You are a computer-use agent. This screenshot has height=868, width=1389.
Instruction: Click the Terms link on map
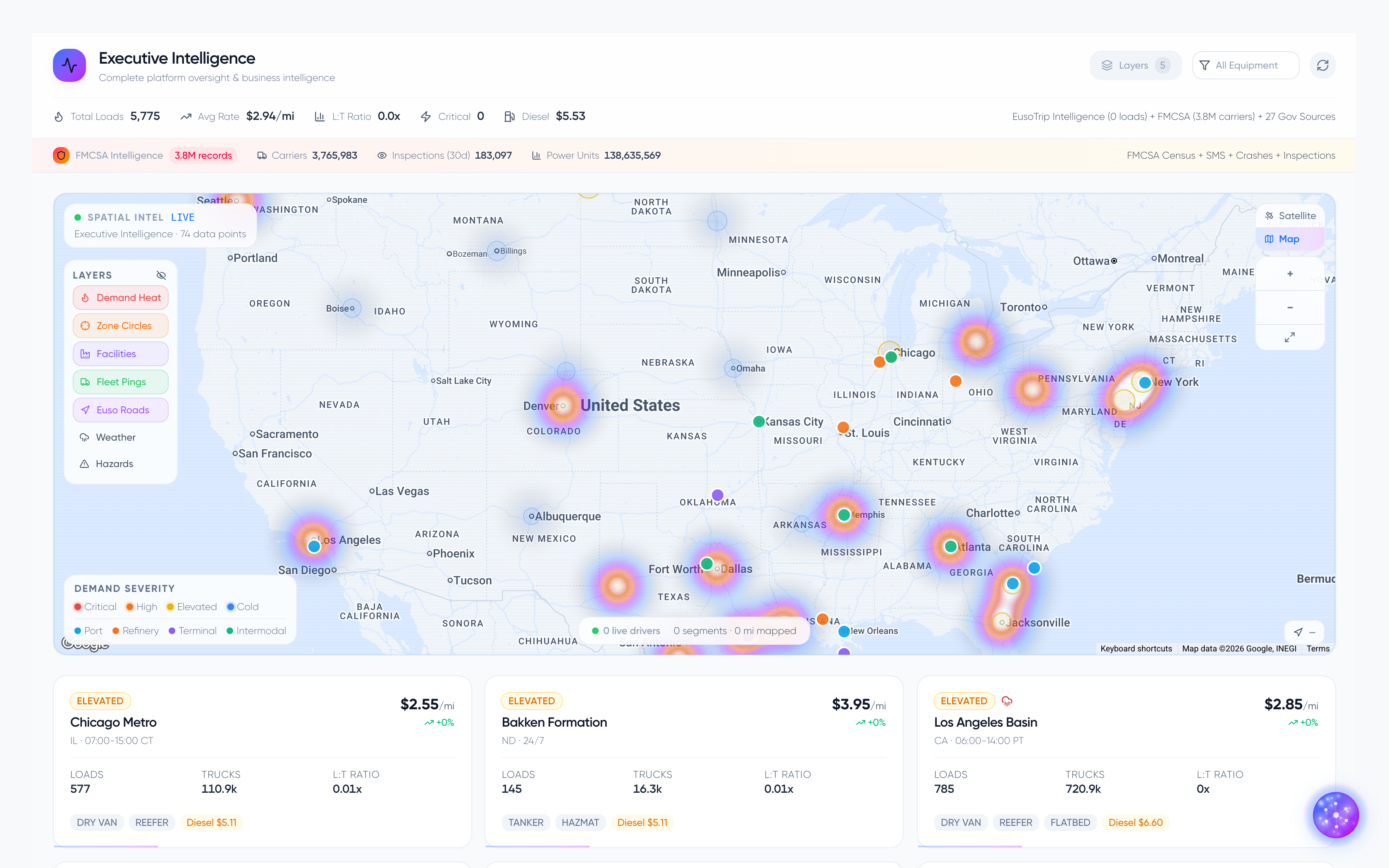tap(1318, 649)
